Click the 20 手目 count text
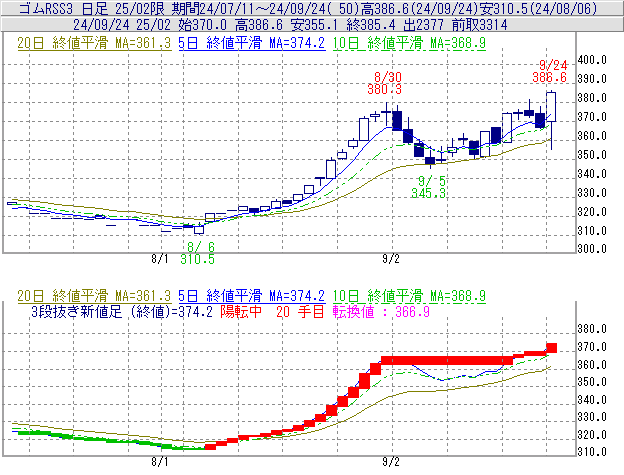This screenshot has height=475, width=624. [300, 311]
